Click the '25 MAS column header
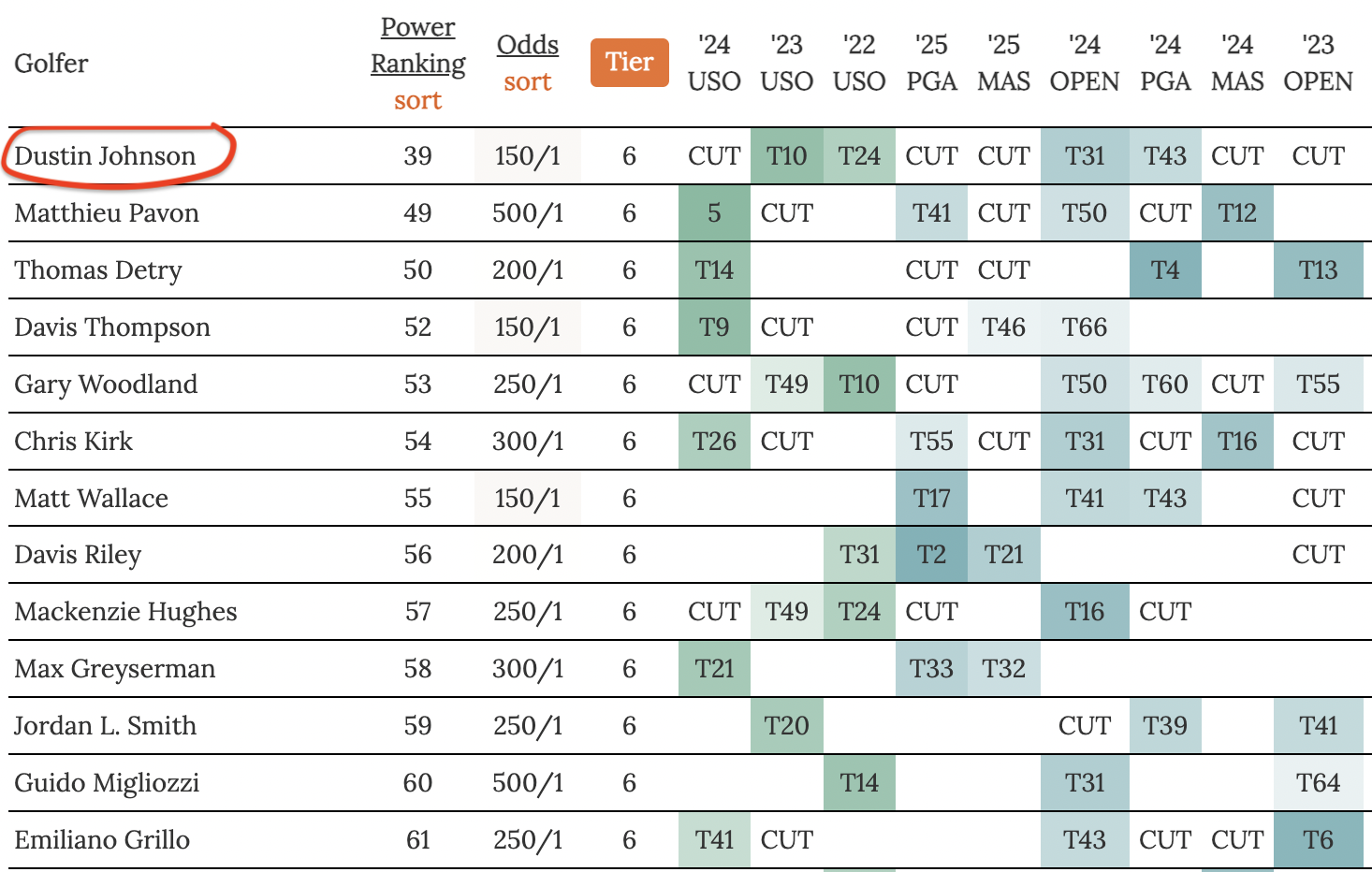This screenshot has height=872, width=1372. coord(1003,63)
